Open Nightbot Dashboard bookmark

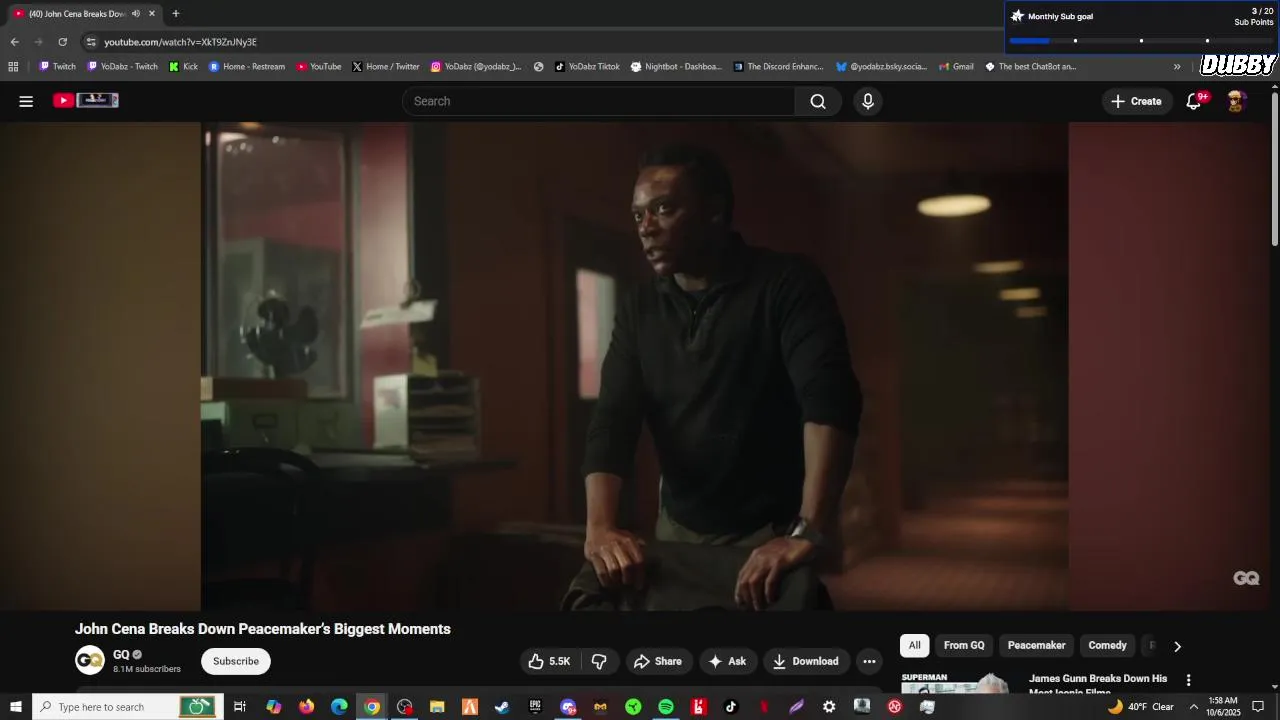(x=676, y=67)
